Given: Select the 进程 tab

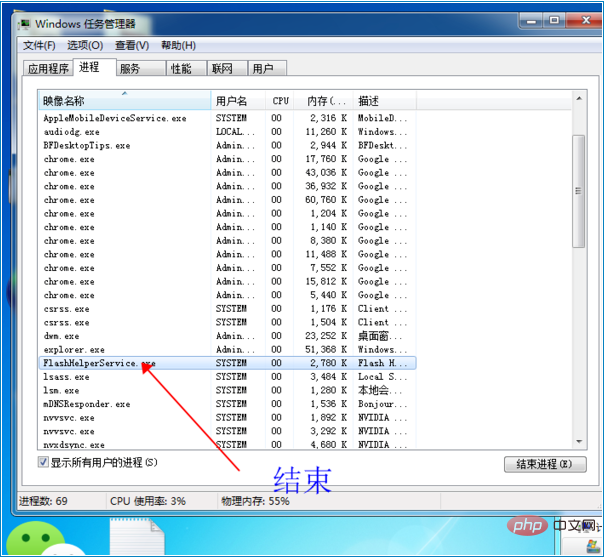Looking at the screenshot, I should click(x=94, y=67).
